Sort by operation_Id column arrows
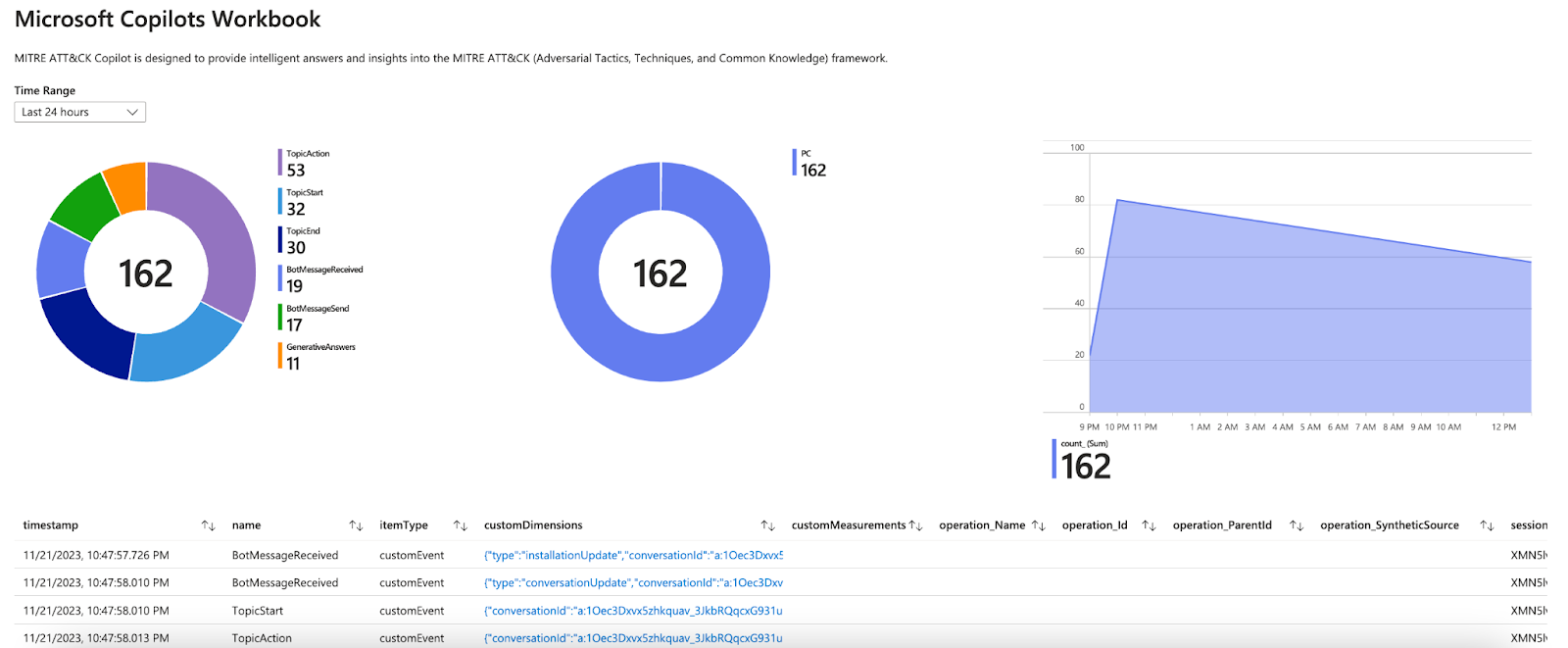This screenshot has width=1568, height=648. [x=1149, y=525]
